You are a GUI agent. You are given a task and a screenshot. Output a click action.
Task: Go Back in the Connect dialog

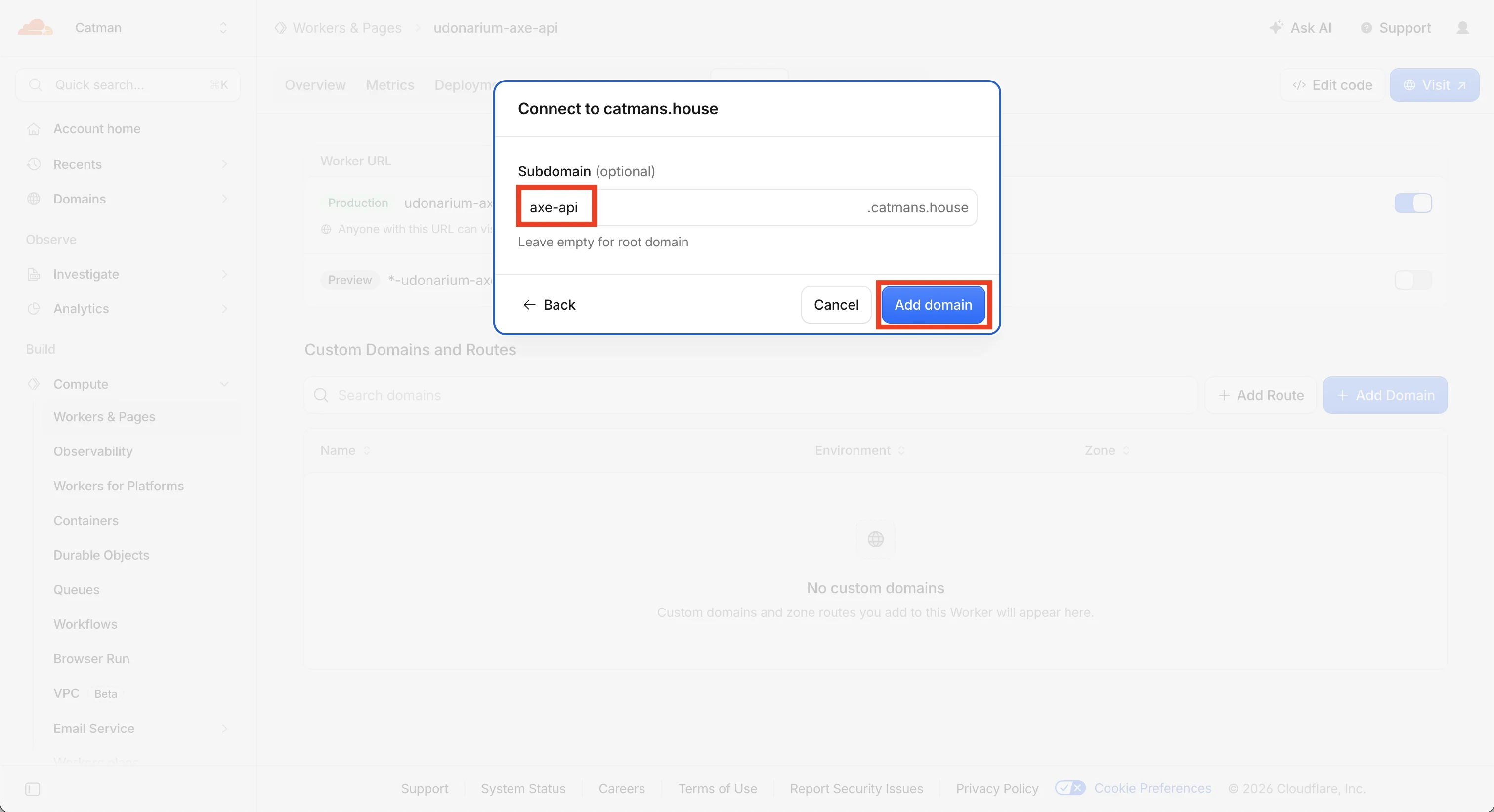click(549, 305)
